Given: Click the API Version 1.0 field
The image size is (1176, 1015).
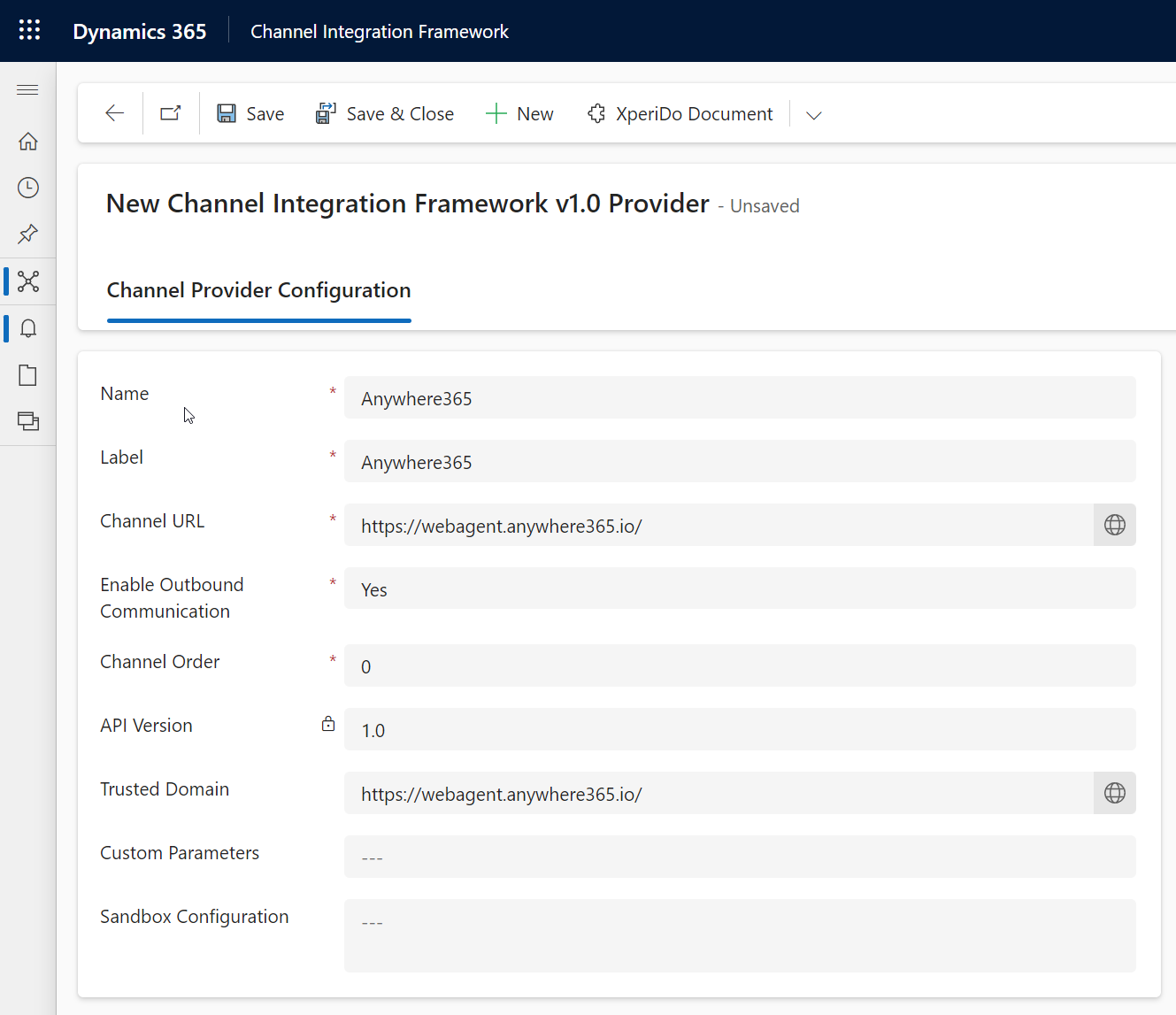Looking at the screenshot, I should click(x=740, y=729).
